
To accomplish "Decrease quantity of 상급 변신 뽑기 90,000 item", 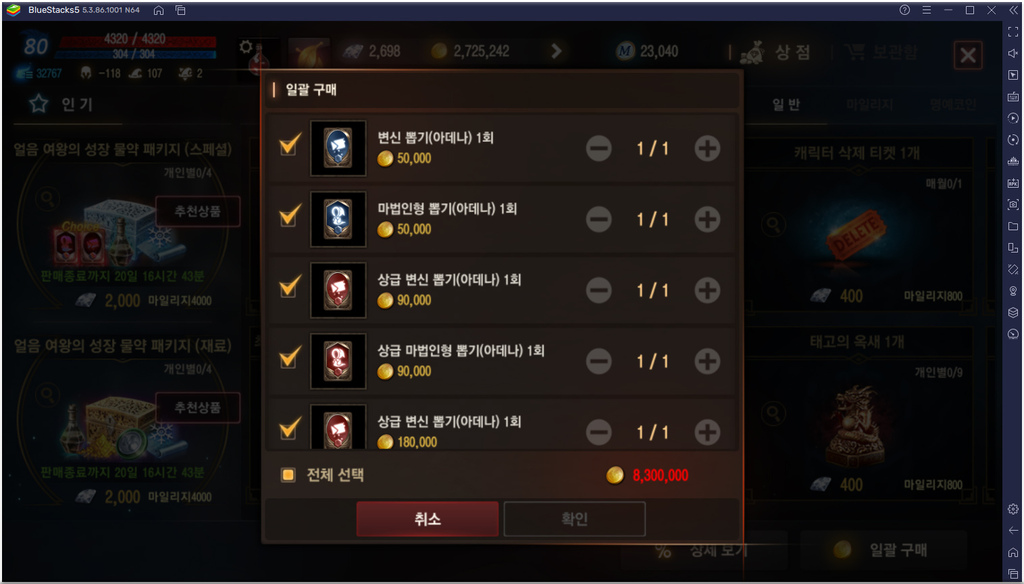I will point(599,290).
